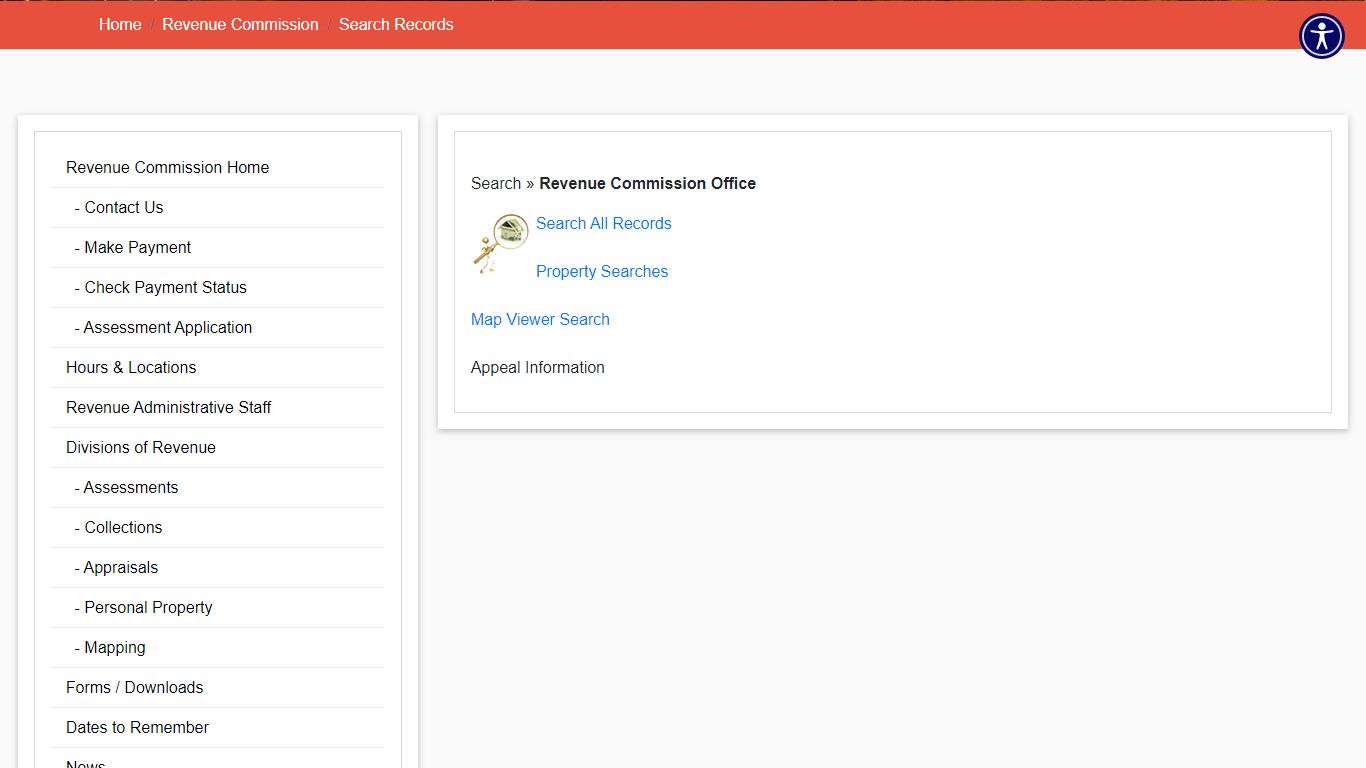Select Divisions of Revenue sidebar item
1366x768 pixels.
[218, 447]
